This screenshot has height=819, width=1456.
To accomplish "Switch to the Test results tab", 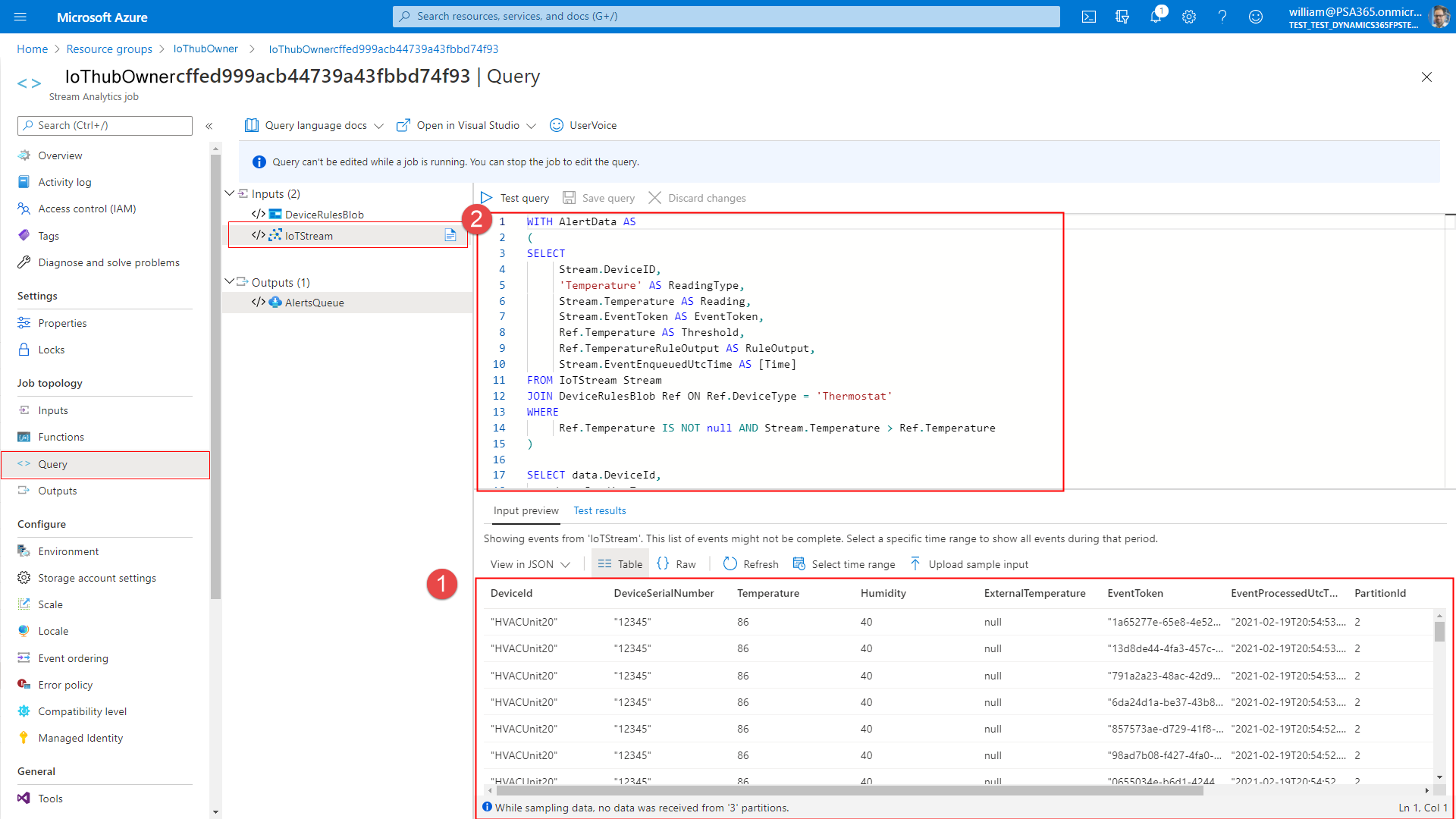I will coord(599,510).
